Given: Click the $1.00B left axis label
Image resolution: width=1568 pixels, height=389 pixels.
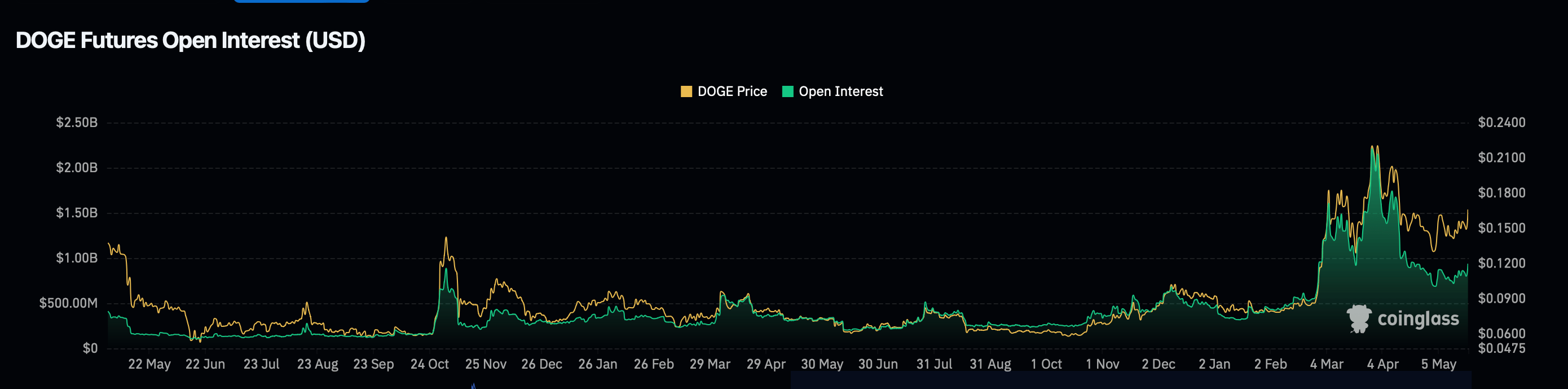Looking at the screenshot, I should tap(77, 258).
